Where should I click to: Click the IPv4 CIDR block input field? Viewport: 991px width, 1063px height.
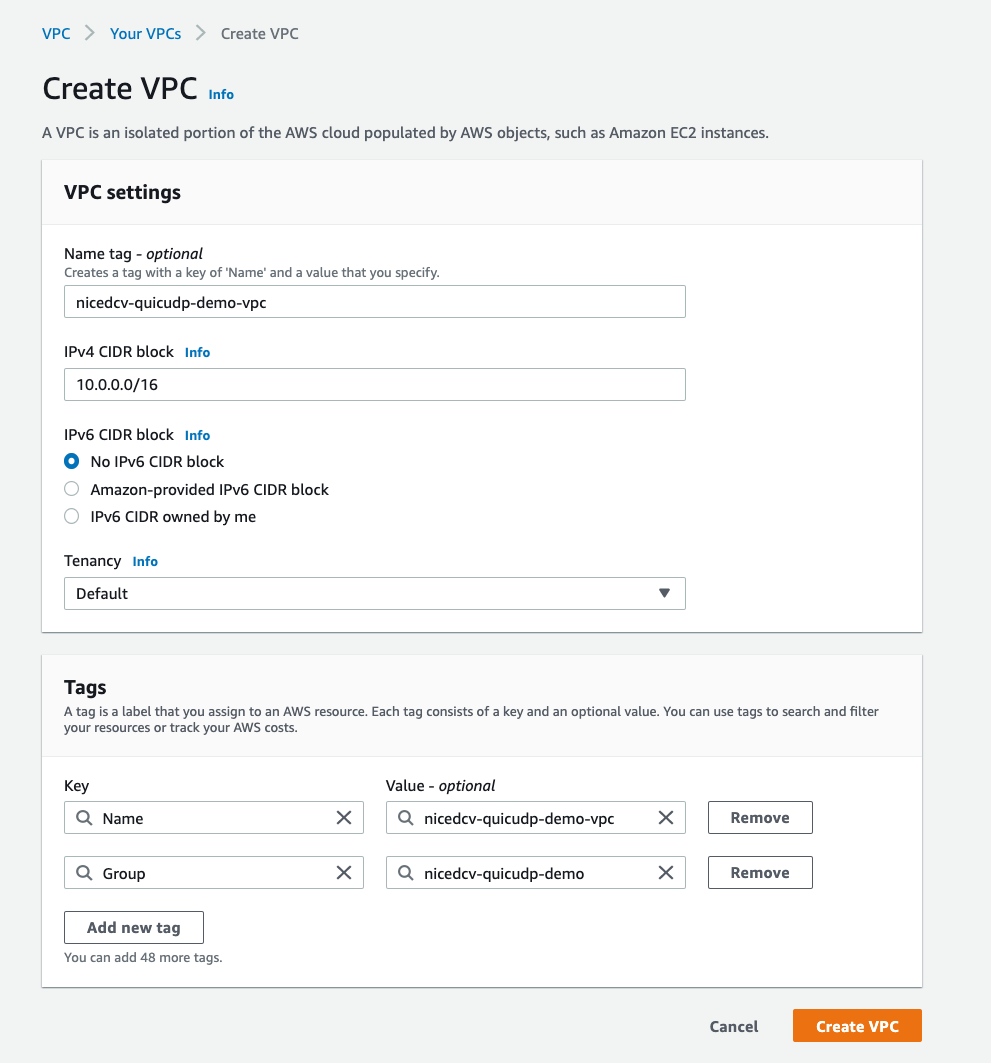pyautogui.click(x=374, y=384)
